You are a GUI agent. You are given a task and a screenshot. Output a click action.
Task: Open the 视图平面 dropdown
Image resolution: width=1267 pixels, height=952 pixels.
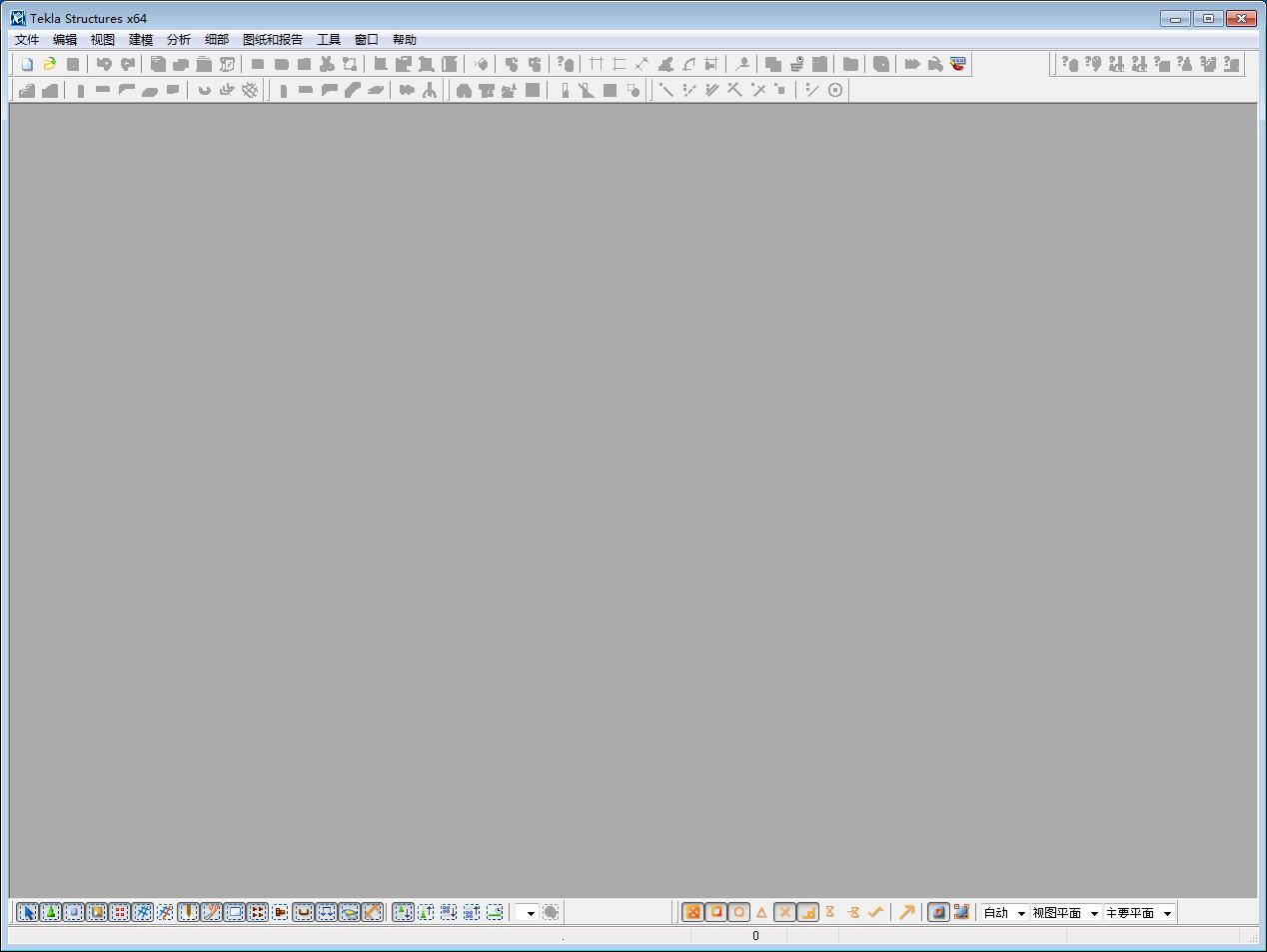click(x=1065, y=912)
